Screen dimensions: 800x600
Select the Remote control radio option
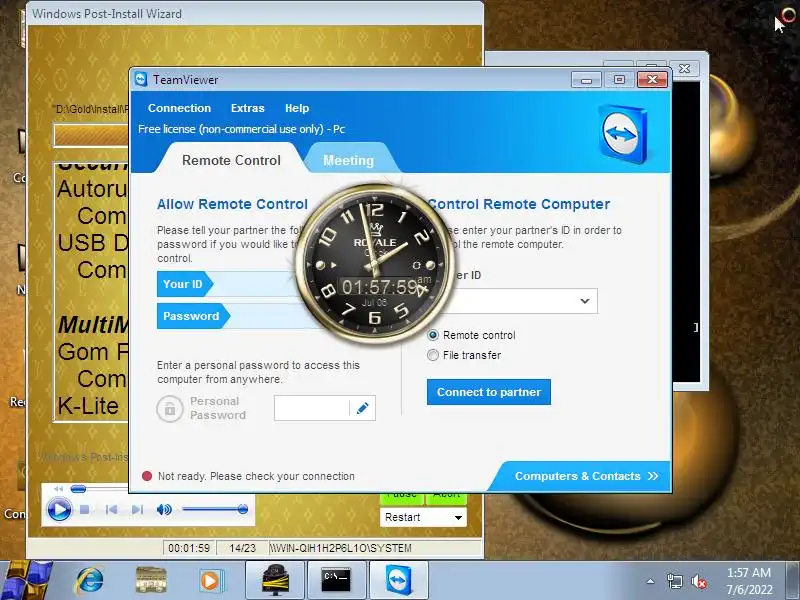(433, 335)
